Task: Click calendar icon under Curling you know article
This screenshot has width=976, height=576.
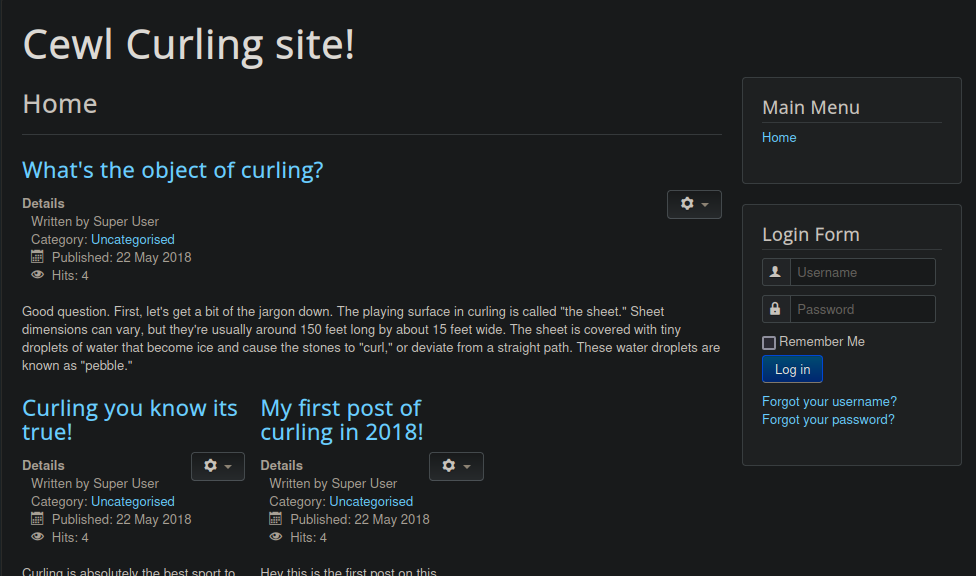Action: [37, 519]
